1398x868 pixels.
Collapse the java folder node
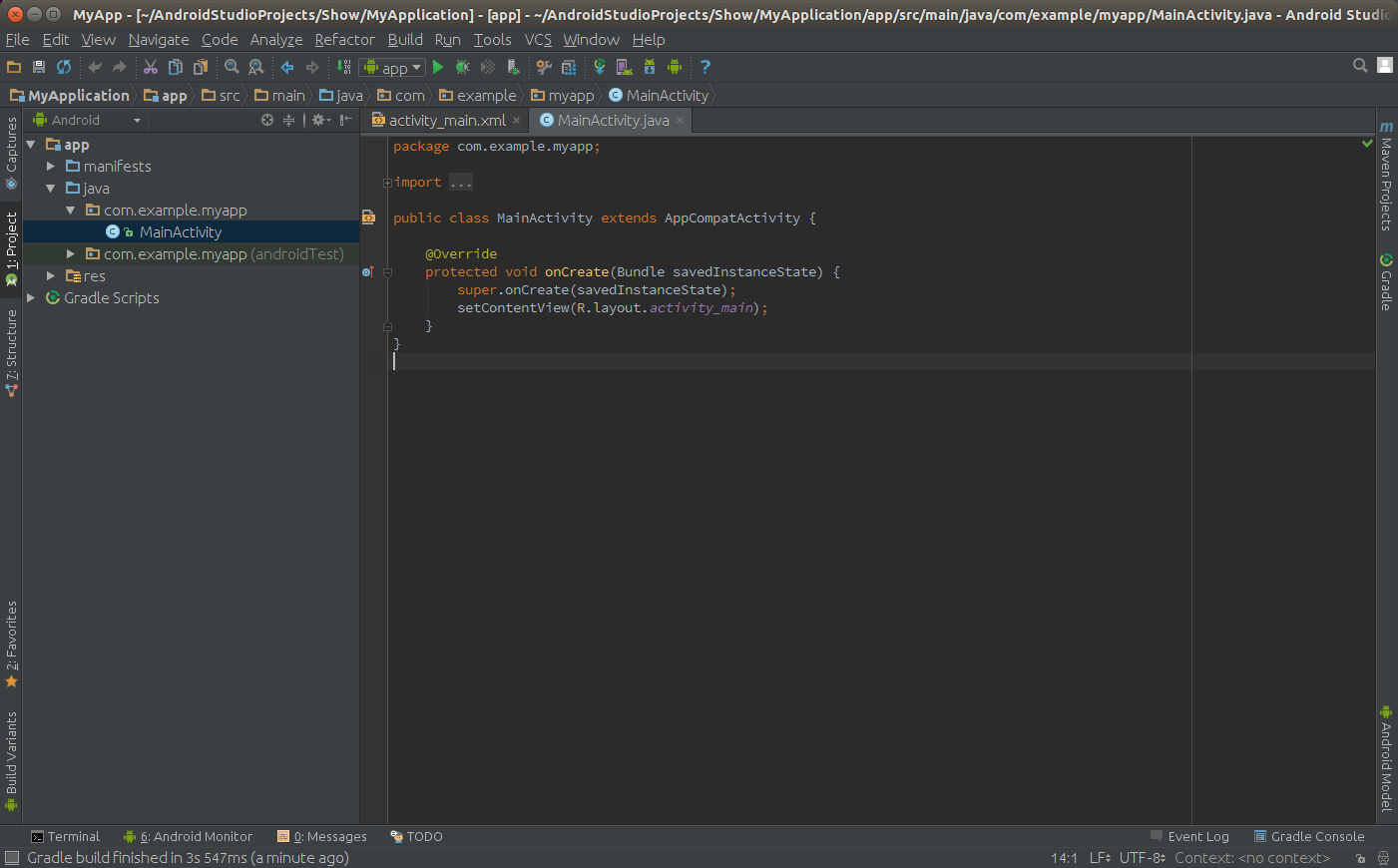51,189
